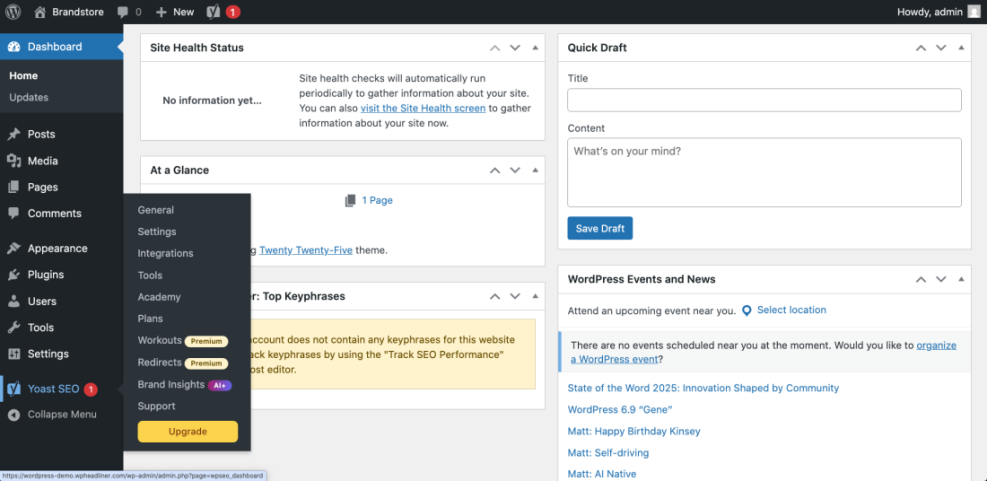
Task: Click the New plus icon
Action: [161, 12]
